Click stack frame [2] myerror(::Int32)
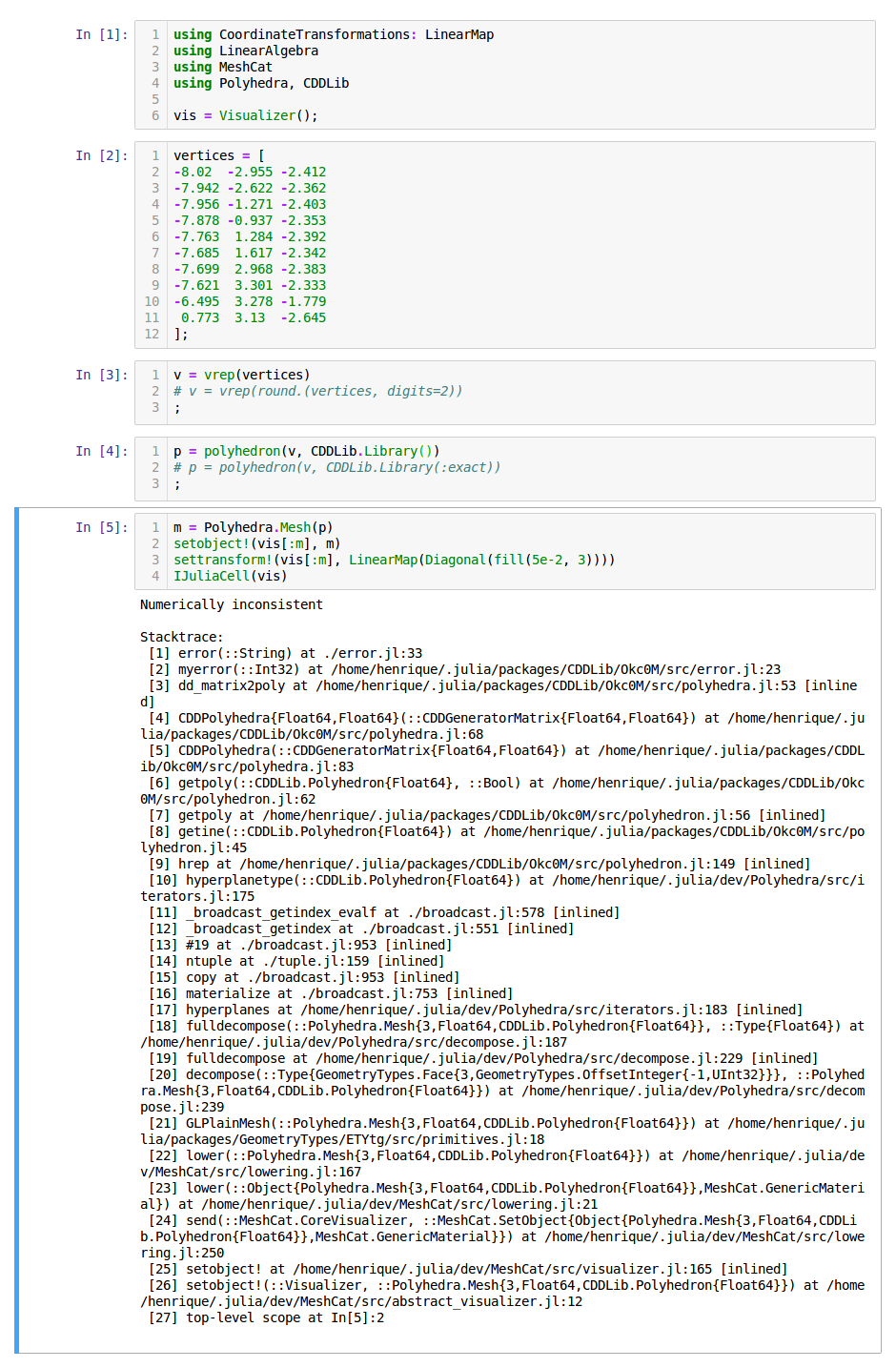896x1368 pixels. [464, 669]
